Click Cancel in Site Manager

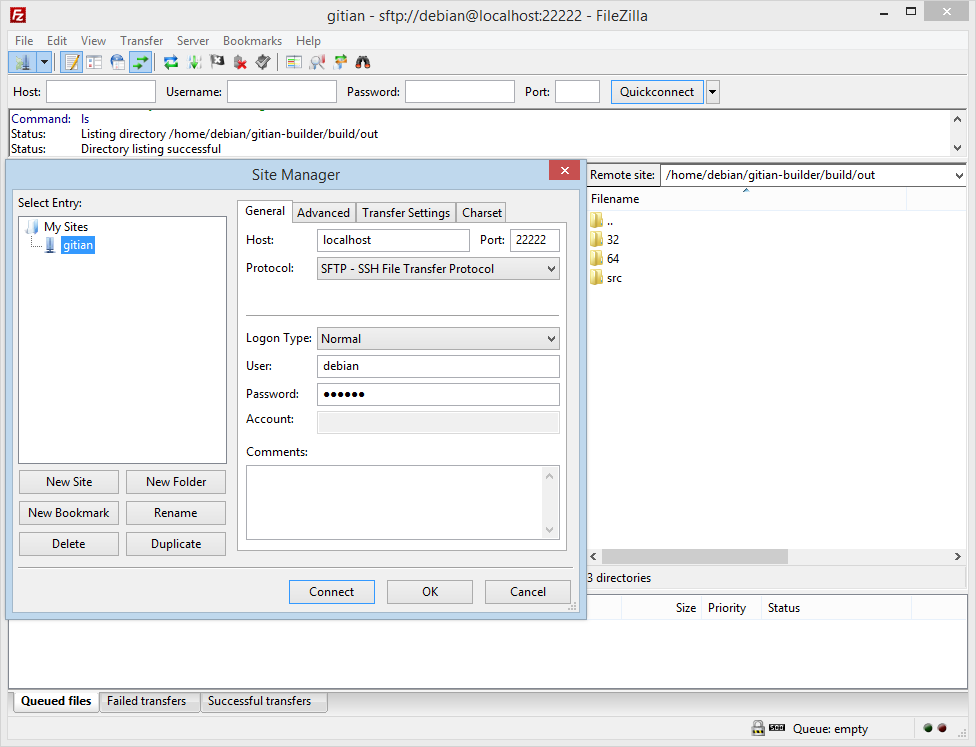[x=528, y=592]
